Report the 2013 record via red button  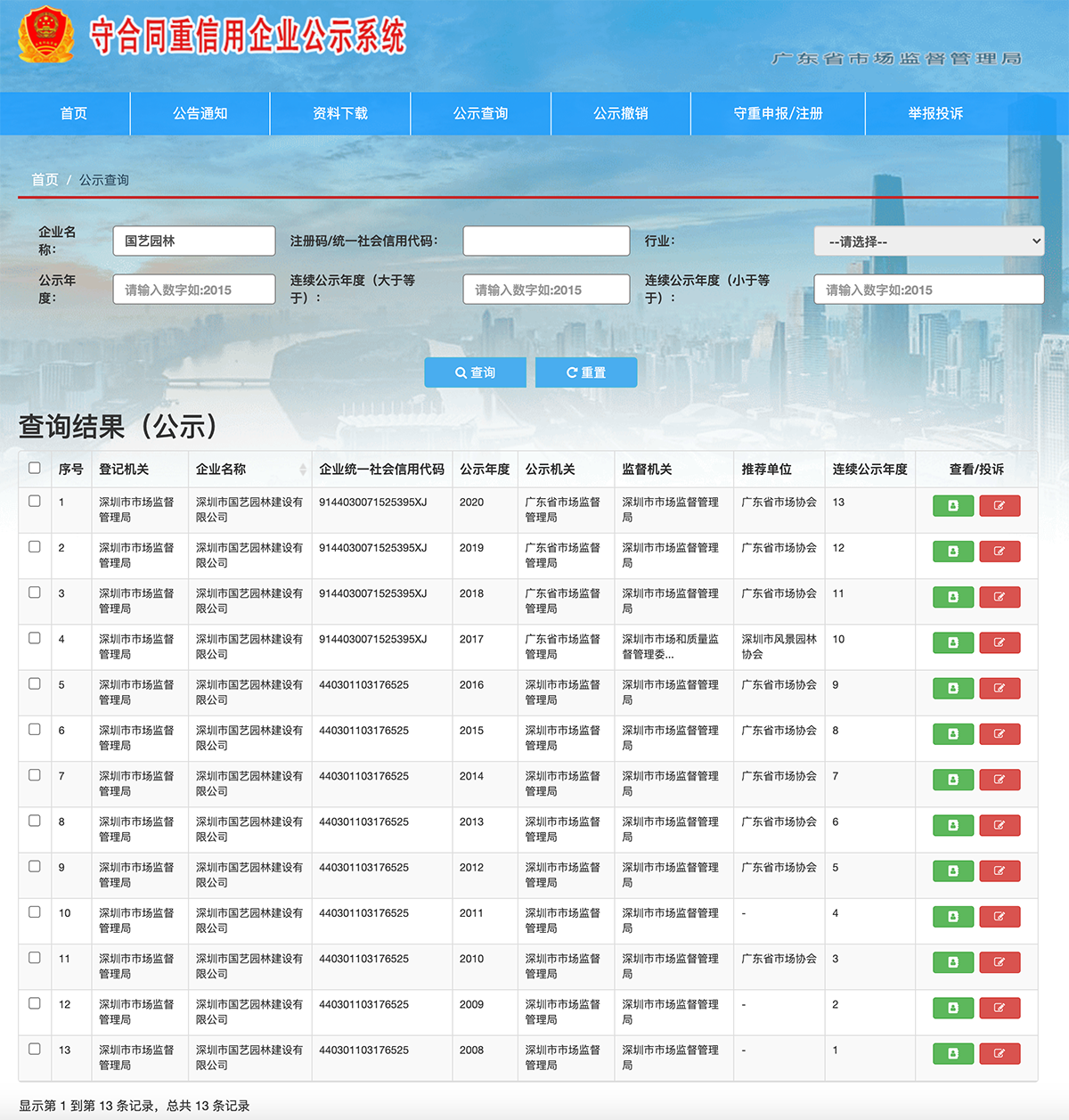(x=1000, y=825)
